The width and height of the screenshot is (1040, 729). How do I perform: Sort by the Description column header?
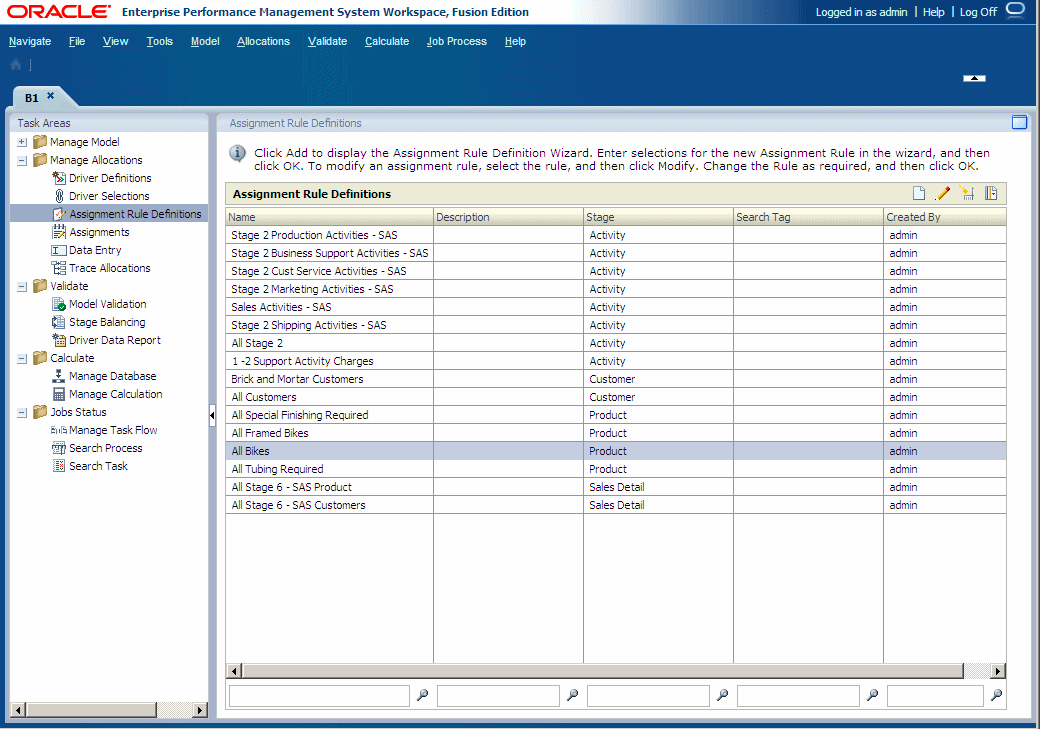click(x=509, y=217)
